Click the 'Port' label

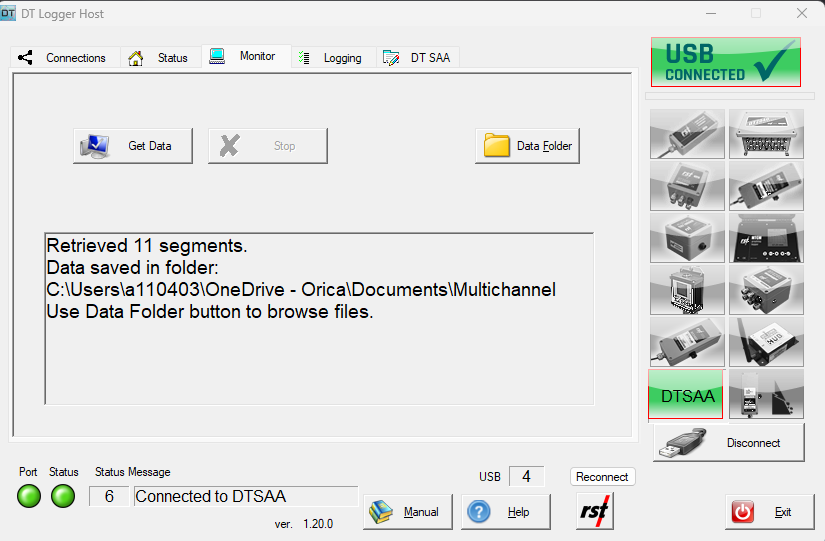tap(28, 472)
